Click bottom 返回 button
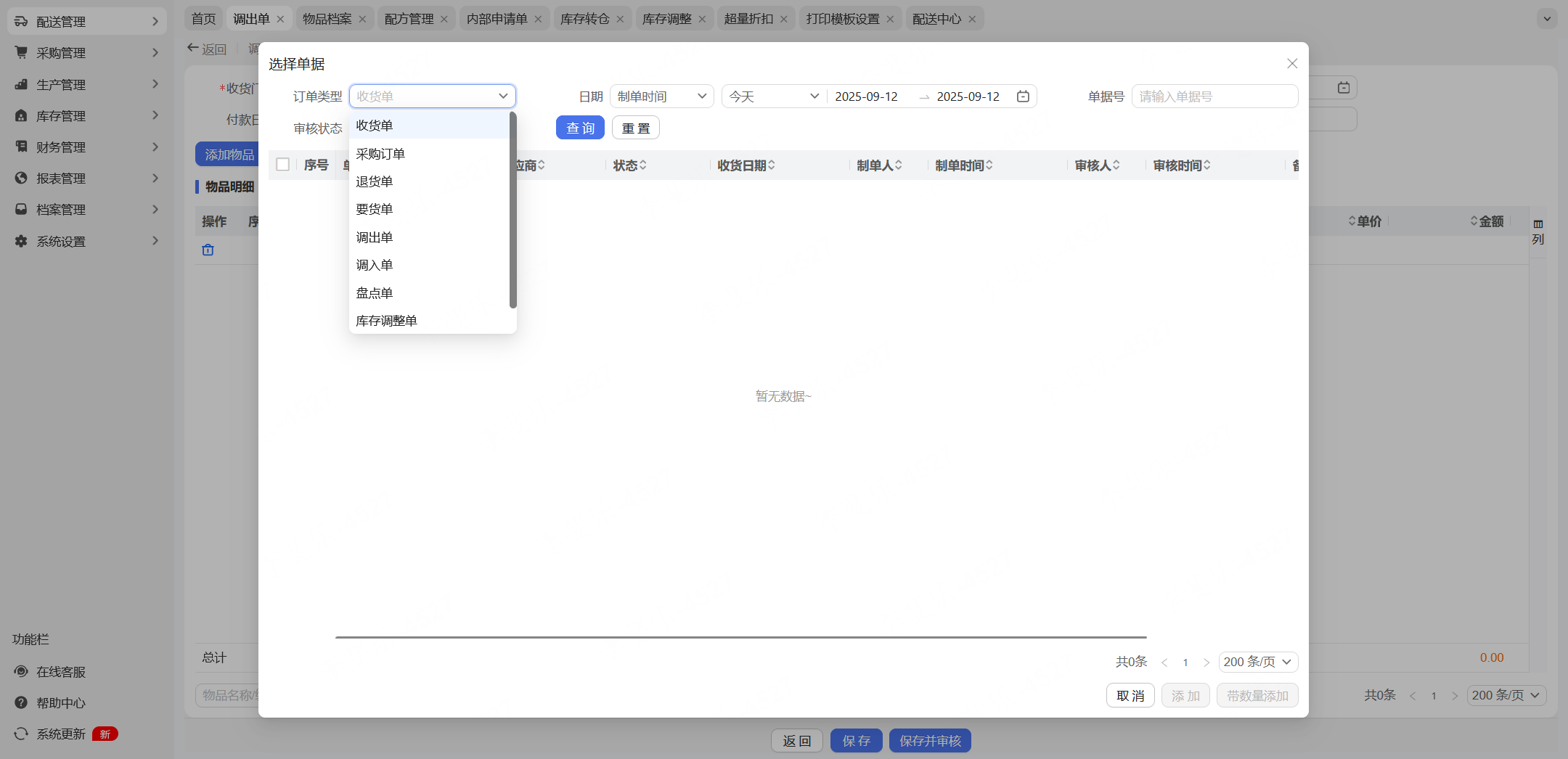Image resolution: width=1568 pixels, height=759 pixels. coord(797,740)
